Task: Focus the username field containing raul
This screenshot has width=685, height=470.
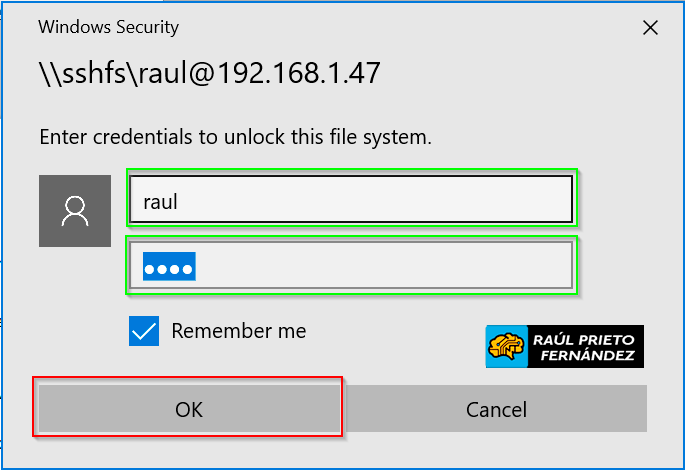Action: [x=350, y=200]
